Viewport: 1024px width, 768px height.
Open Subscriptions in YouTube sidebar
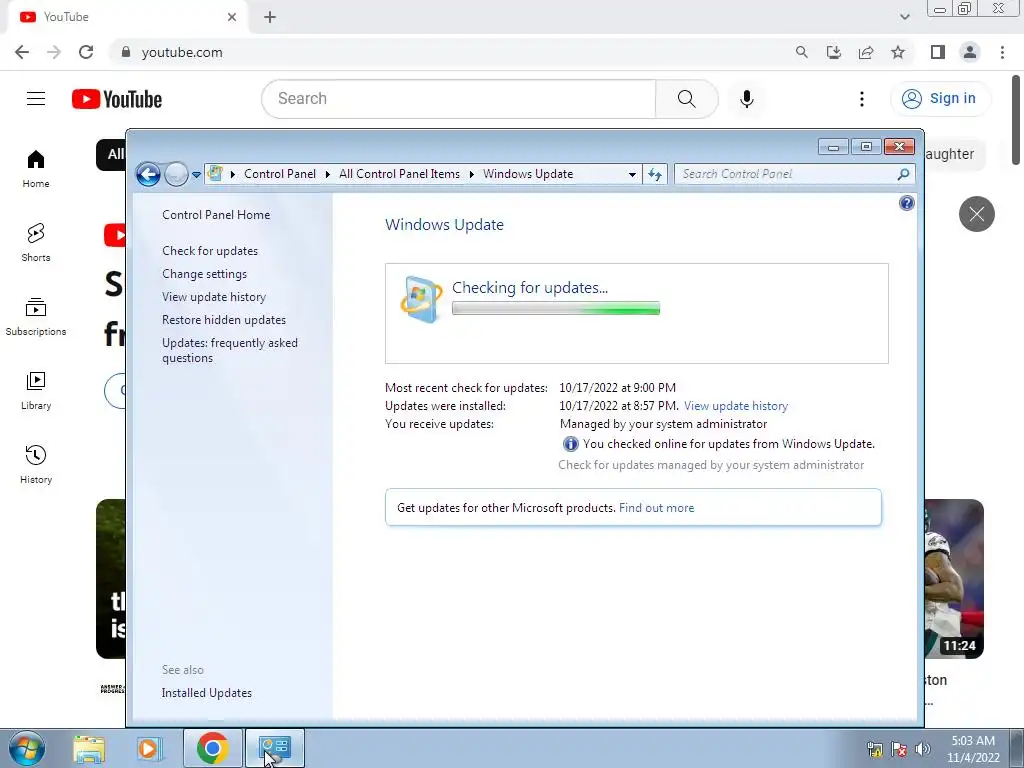[36, 317]
